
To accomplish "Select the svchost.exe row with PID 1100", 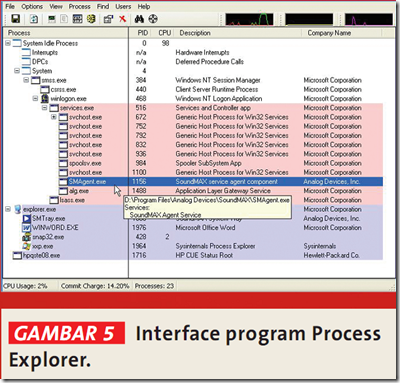I will tap(193, 172).
